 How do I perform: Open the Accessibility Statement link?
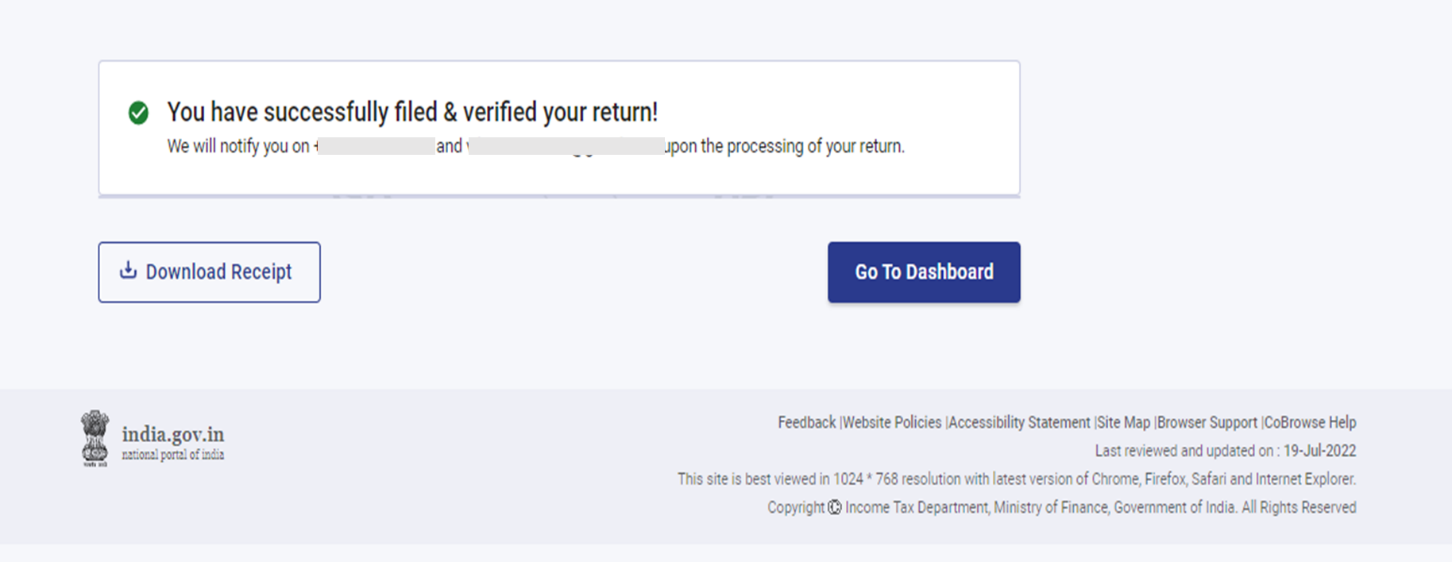1019,423
